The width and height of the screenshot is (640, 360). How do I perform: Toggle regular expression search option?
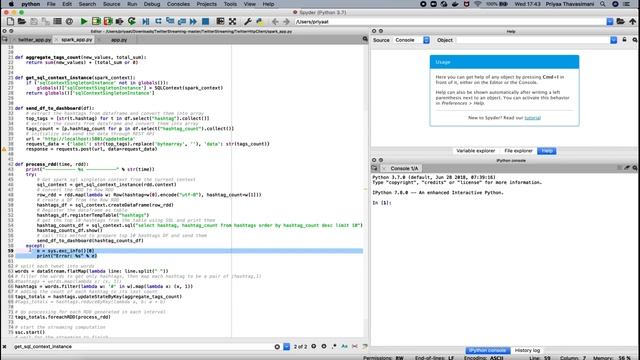click(x=334, y=347)
